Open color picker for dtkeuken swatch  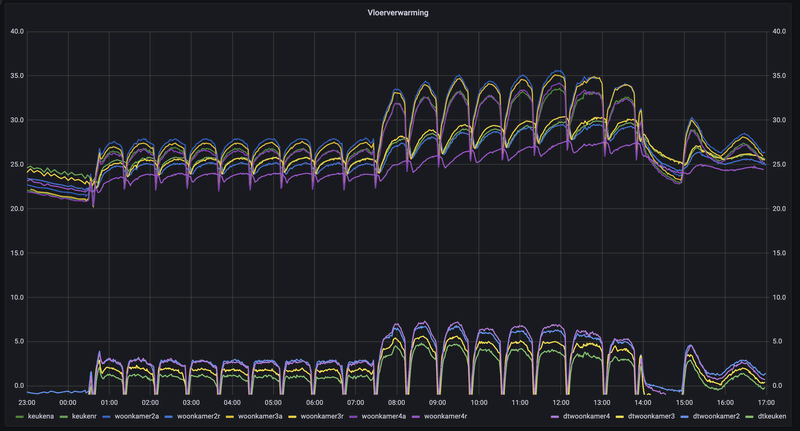tap(750, 417)
